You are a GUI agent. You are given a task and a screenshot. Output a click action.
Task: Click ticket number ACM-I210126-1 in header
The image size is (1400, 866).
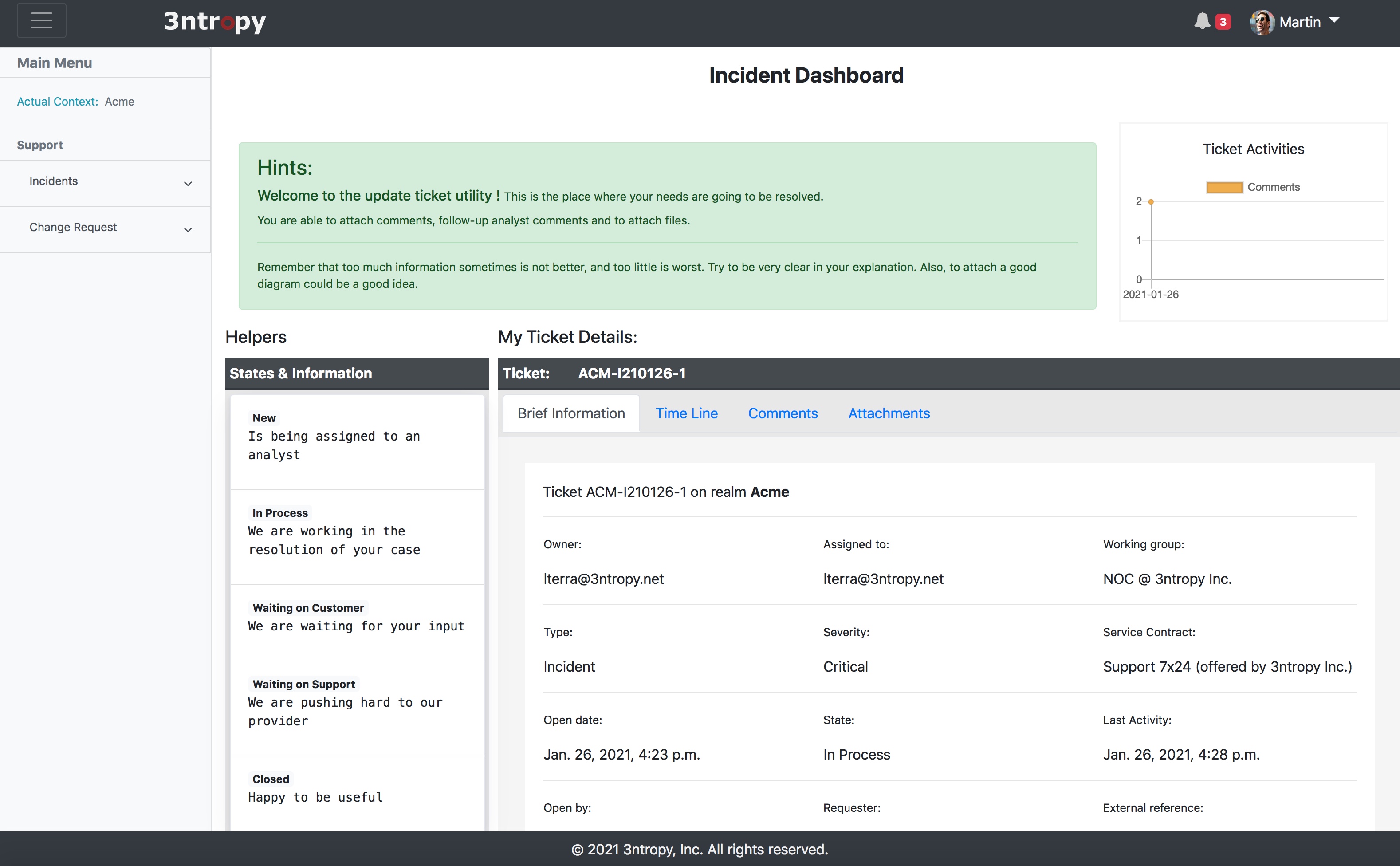(x=632, y=374)
